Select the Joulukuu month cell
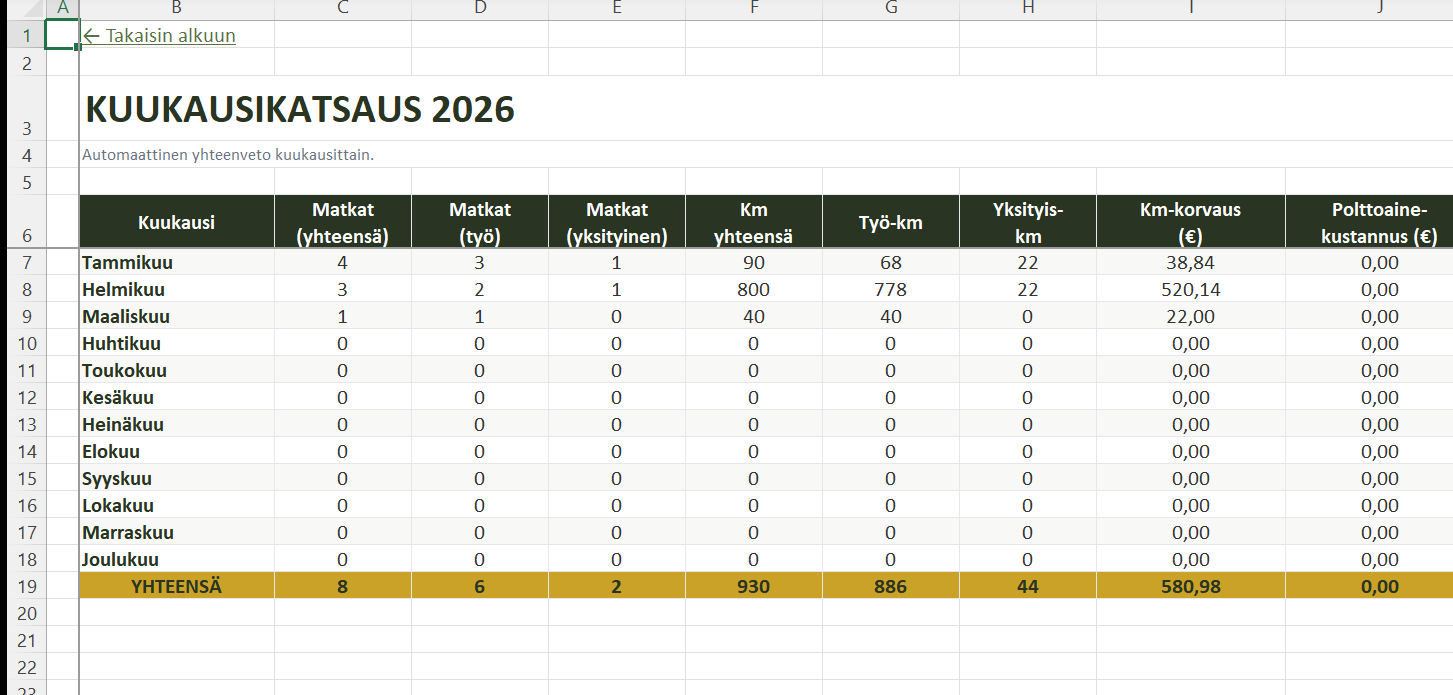This screenshot has height=695, width=1453. (x=121, y=560)
